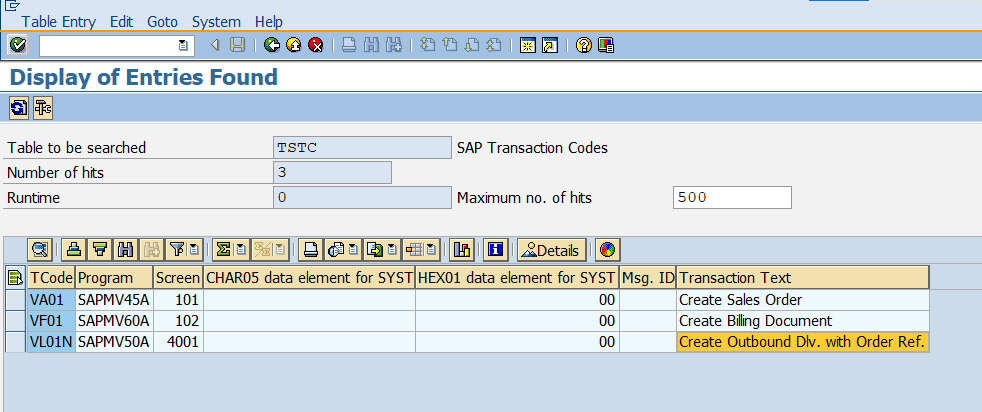Click the Choose Layout icon
This screenshot has height=412, width=982.
[414, 250]
